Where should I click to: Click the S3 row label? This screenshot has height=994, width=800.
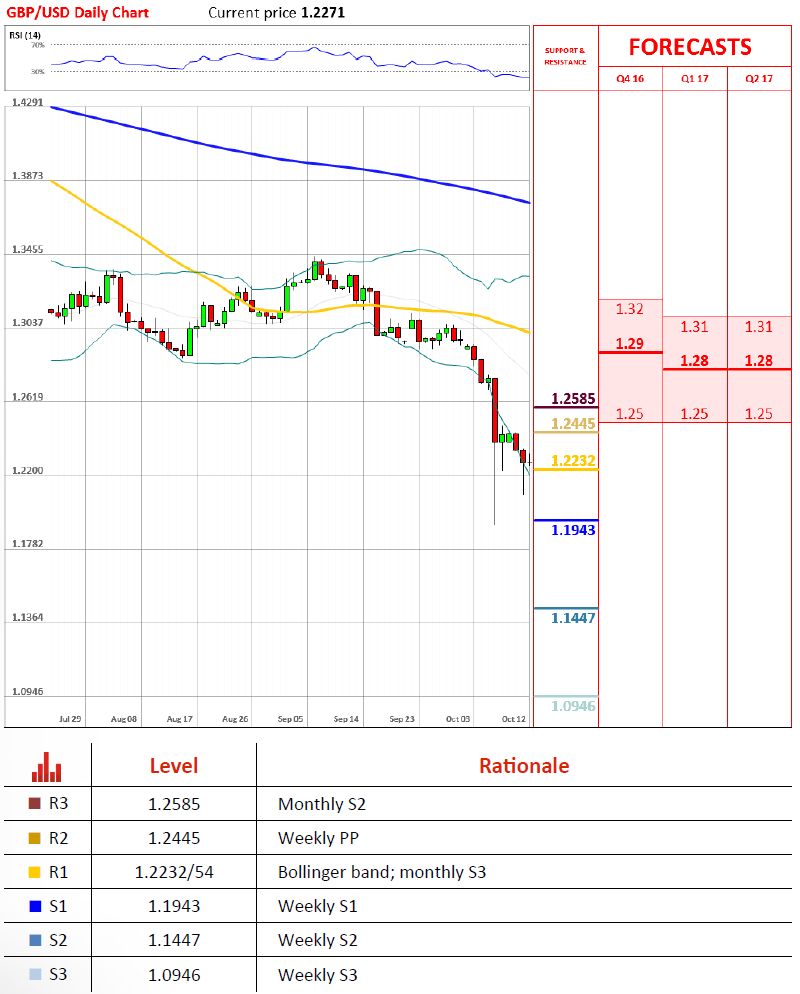[x=58, y=974]
